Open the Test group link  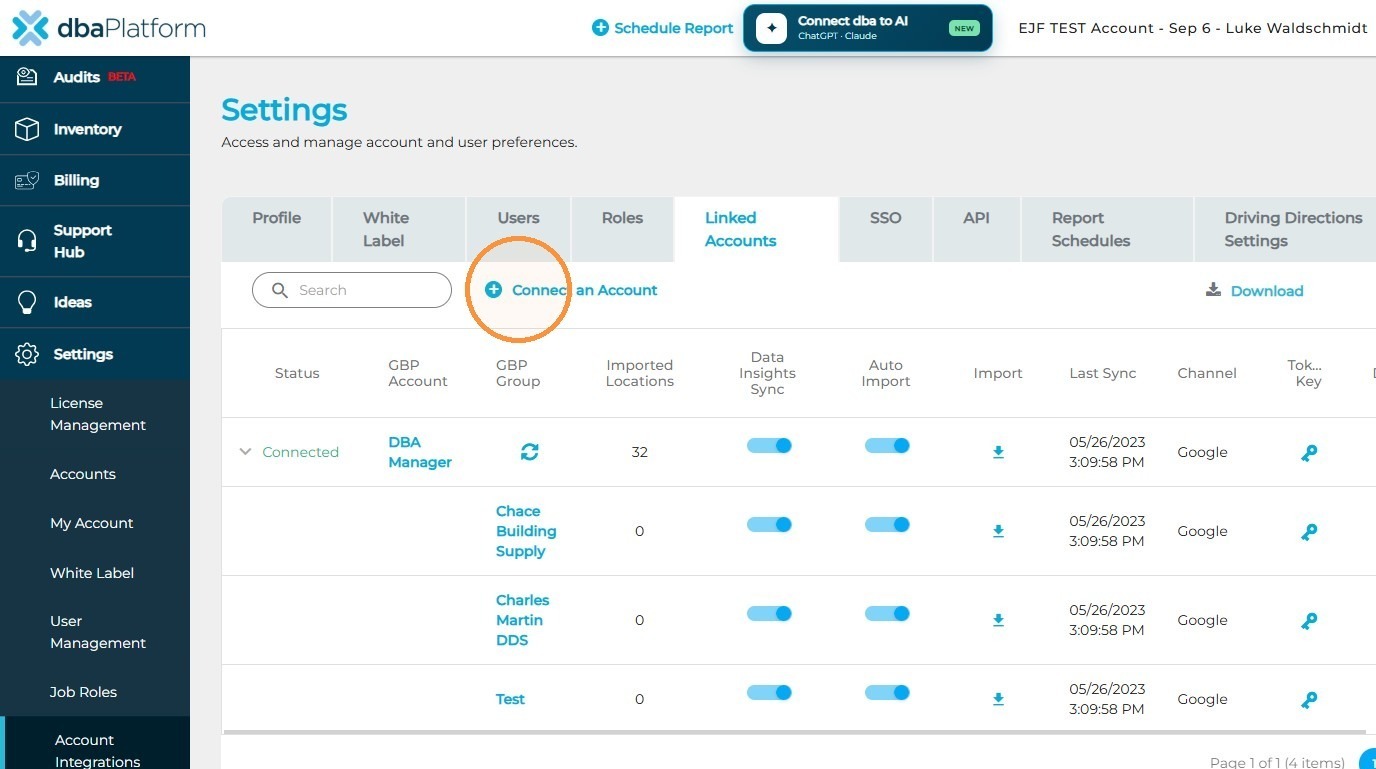(510, 699)
